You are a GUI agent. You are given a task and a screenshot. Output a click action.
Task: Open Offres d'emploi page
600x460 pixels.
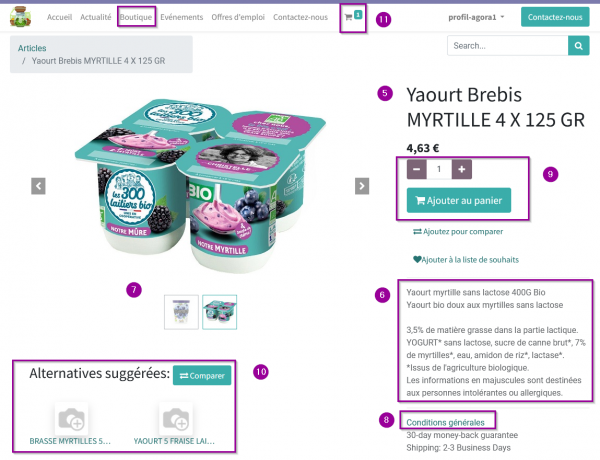point(238,17)
